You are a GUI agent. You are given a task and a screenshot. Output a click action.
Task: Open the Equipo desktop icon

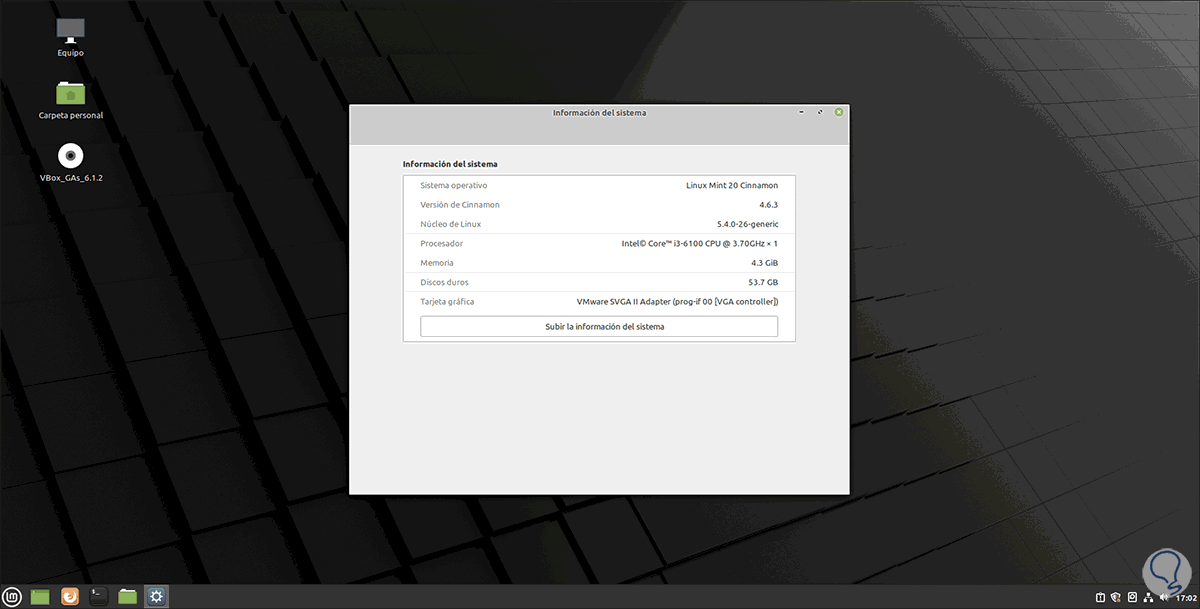69,30
